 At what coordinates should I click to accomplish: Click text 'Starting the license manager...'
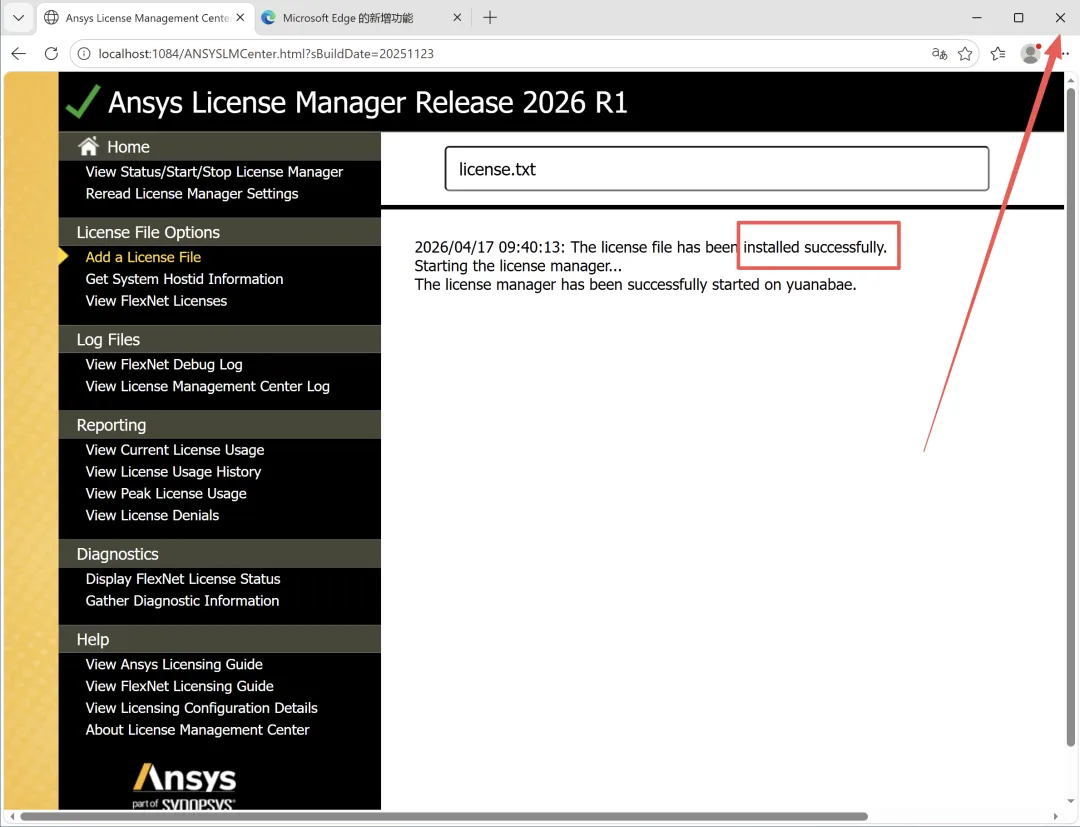tap(518, 266)
